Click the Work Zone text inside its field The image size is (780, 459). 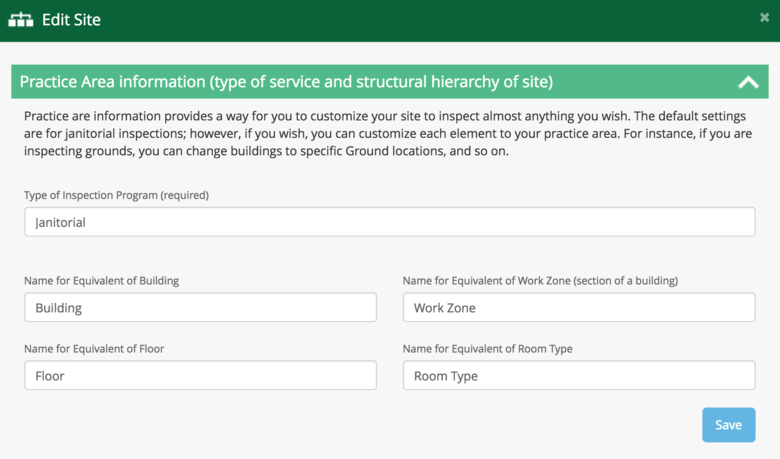tap(445, 308)
